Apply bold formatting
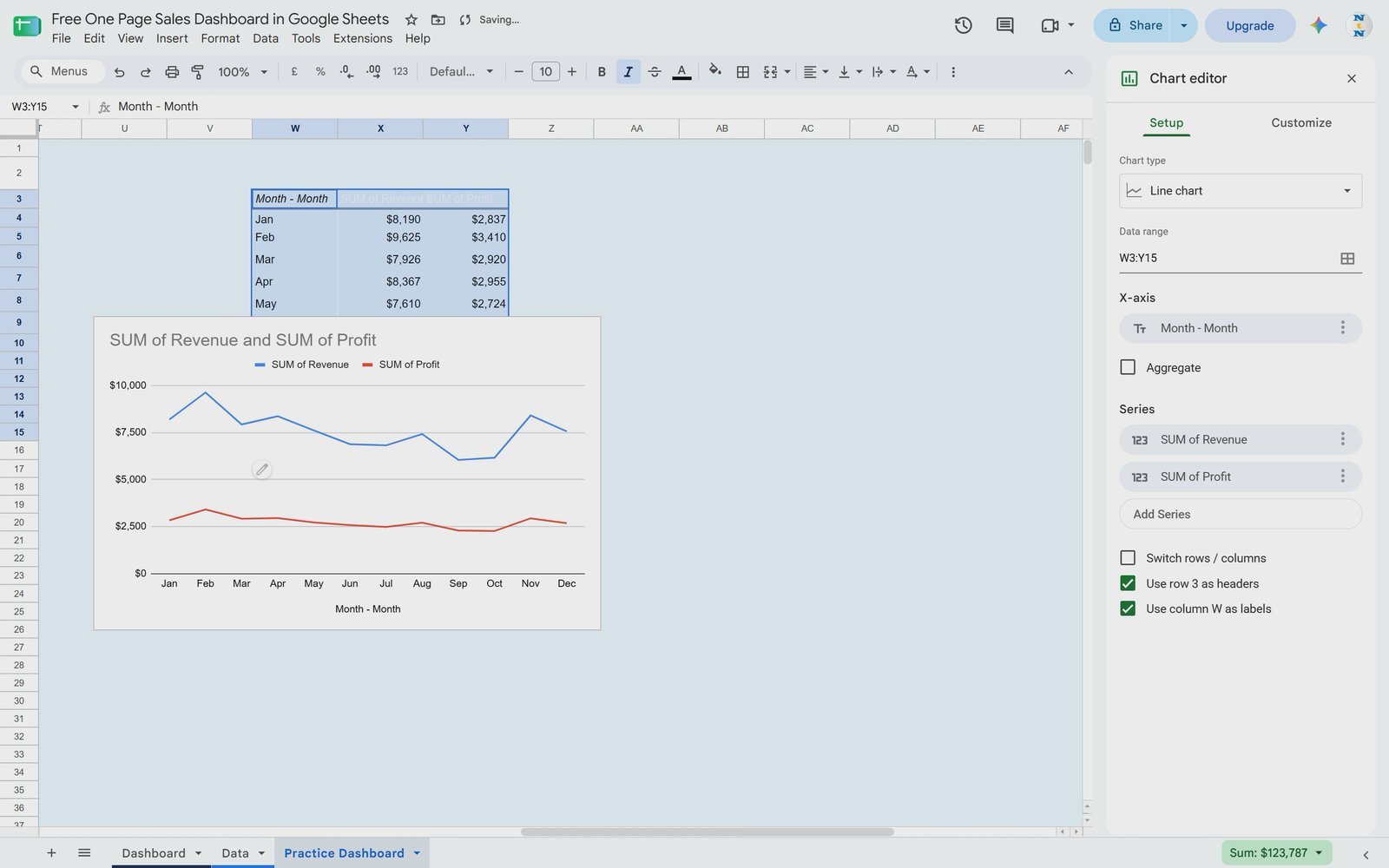This screenshot has height=868, width=1389. click(x=602, y=72)
